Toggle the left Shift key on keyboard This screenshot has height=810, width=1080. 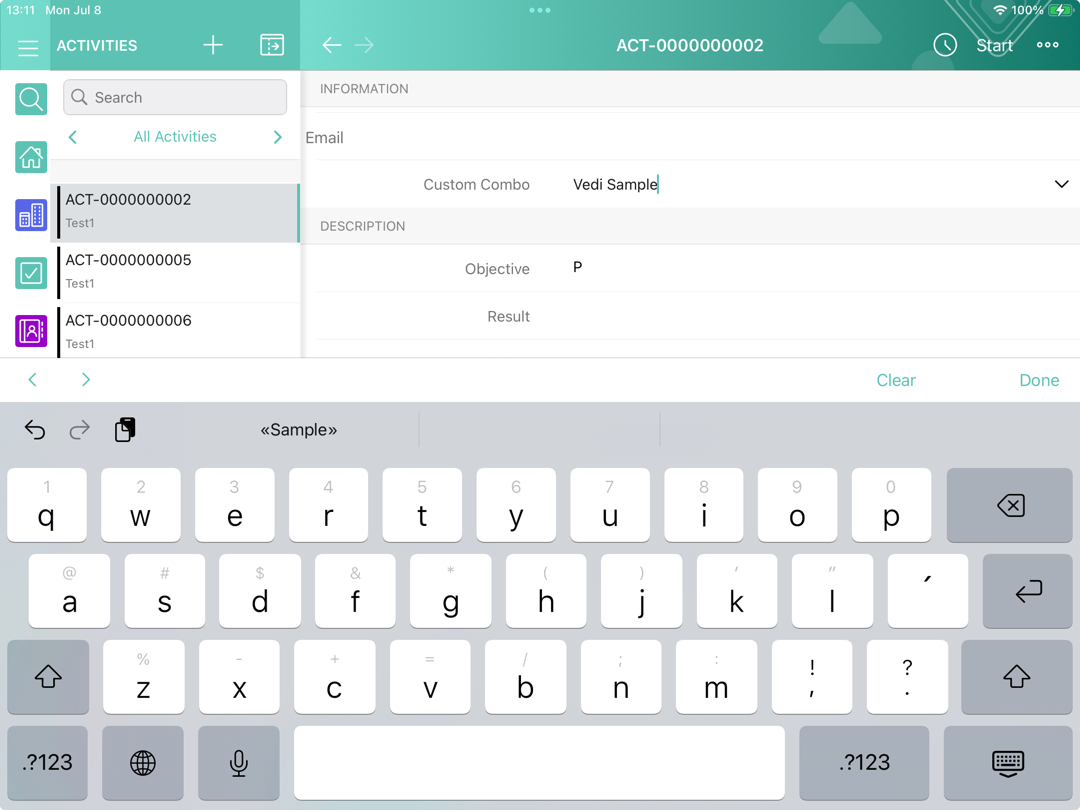click(x=48, y=677)
